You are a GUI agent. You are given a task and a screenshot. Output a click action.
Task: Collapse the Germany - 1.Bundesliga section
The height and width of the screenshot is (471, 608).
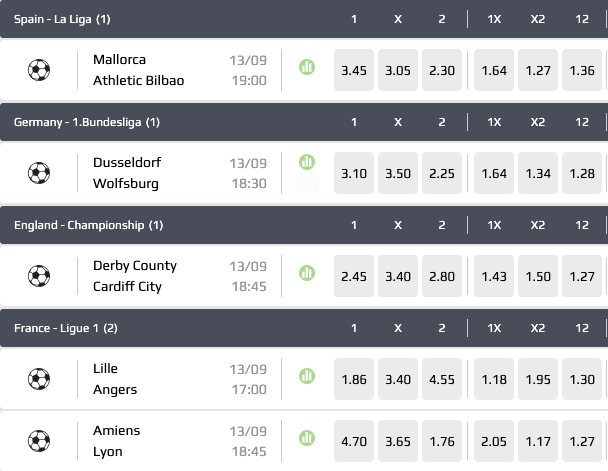tap(86, 122)
